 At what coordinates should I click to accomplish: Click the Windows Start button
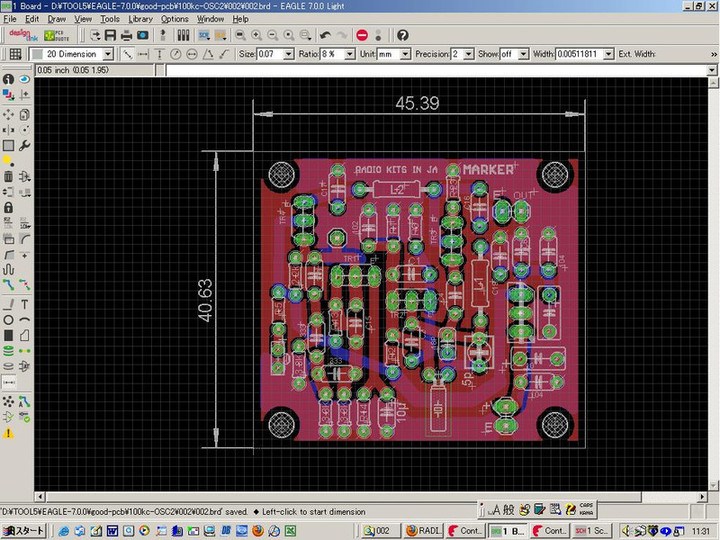point(24,530)
